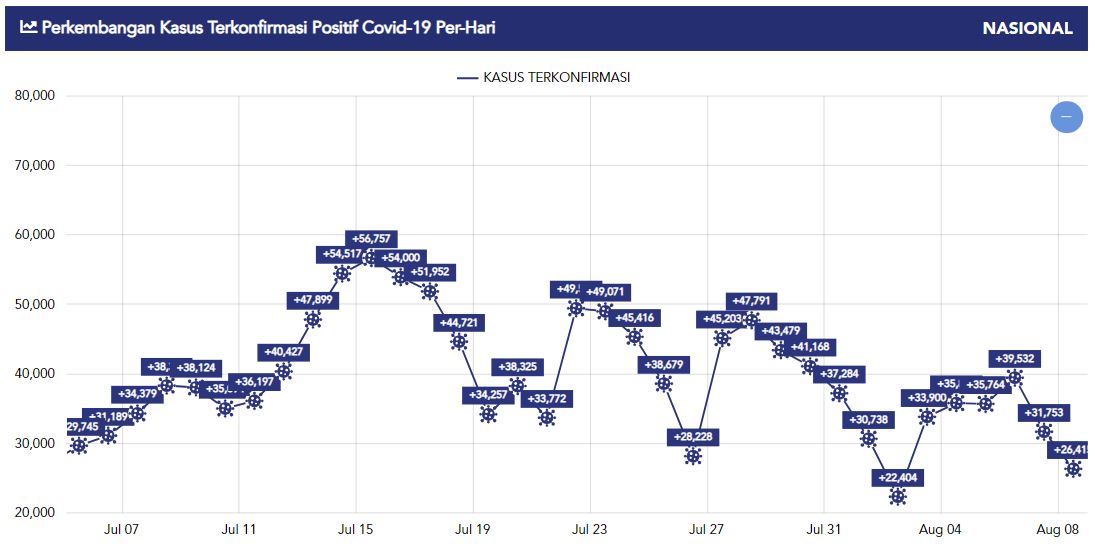Image resolution: width=1095 pixels, height=550 pixels.
Task: Click the Aug 04 axis date label
Action: [x=941, y=530]
